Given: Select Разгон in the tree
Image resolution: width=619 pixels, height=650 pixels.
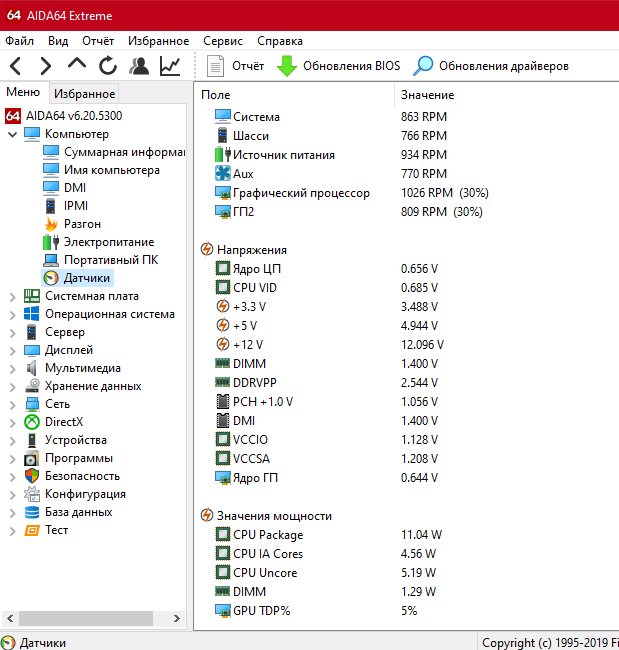Looking at the screenshot, I should [x=82, y=224].
